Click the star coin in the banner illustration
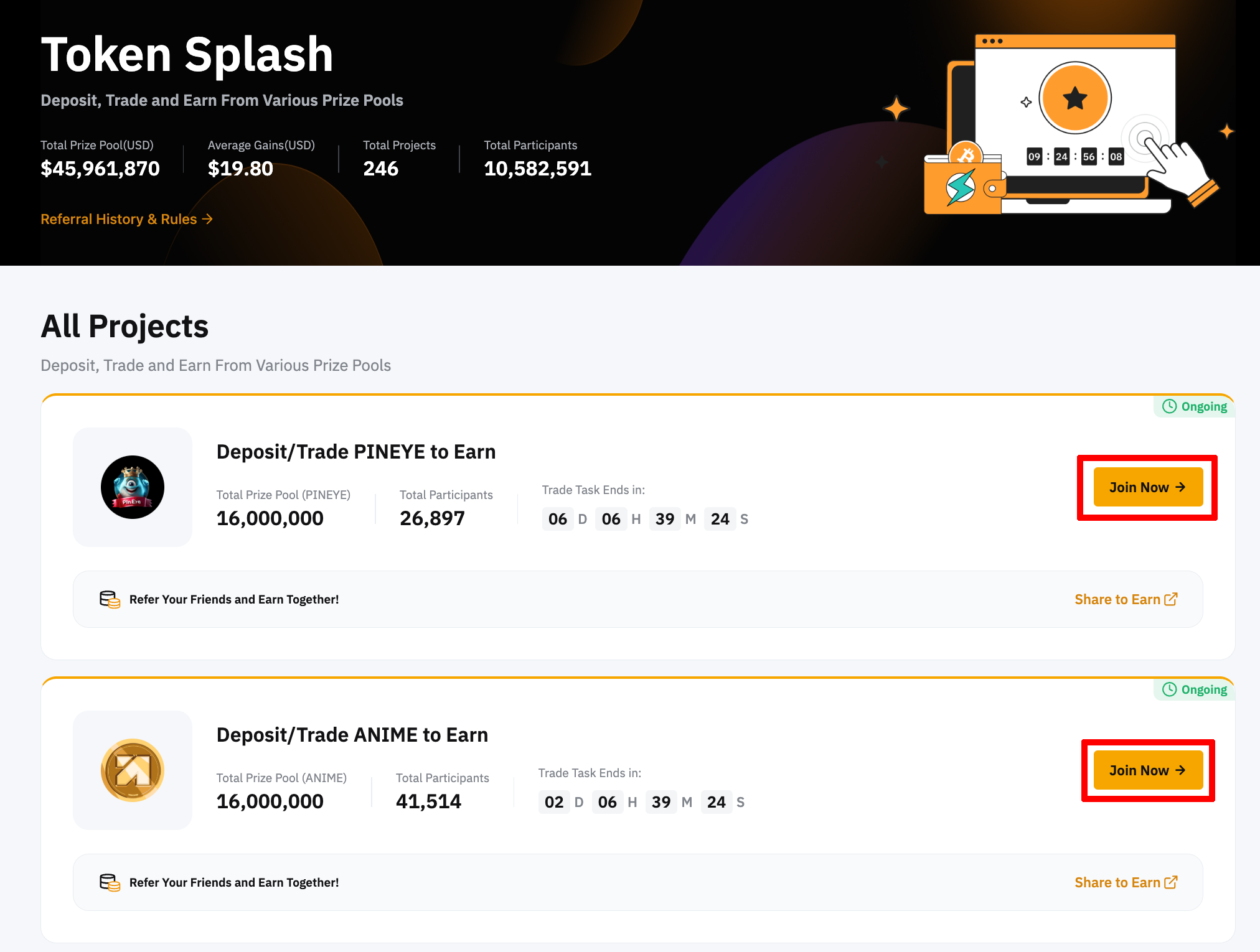This screenshot has height=952, width=1260. tap(1075, 98)
